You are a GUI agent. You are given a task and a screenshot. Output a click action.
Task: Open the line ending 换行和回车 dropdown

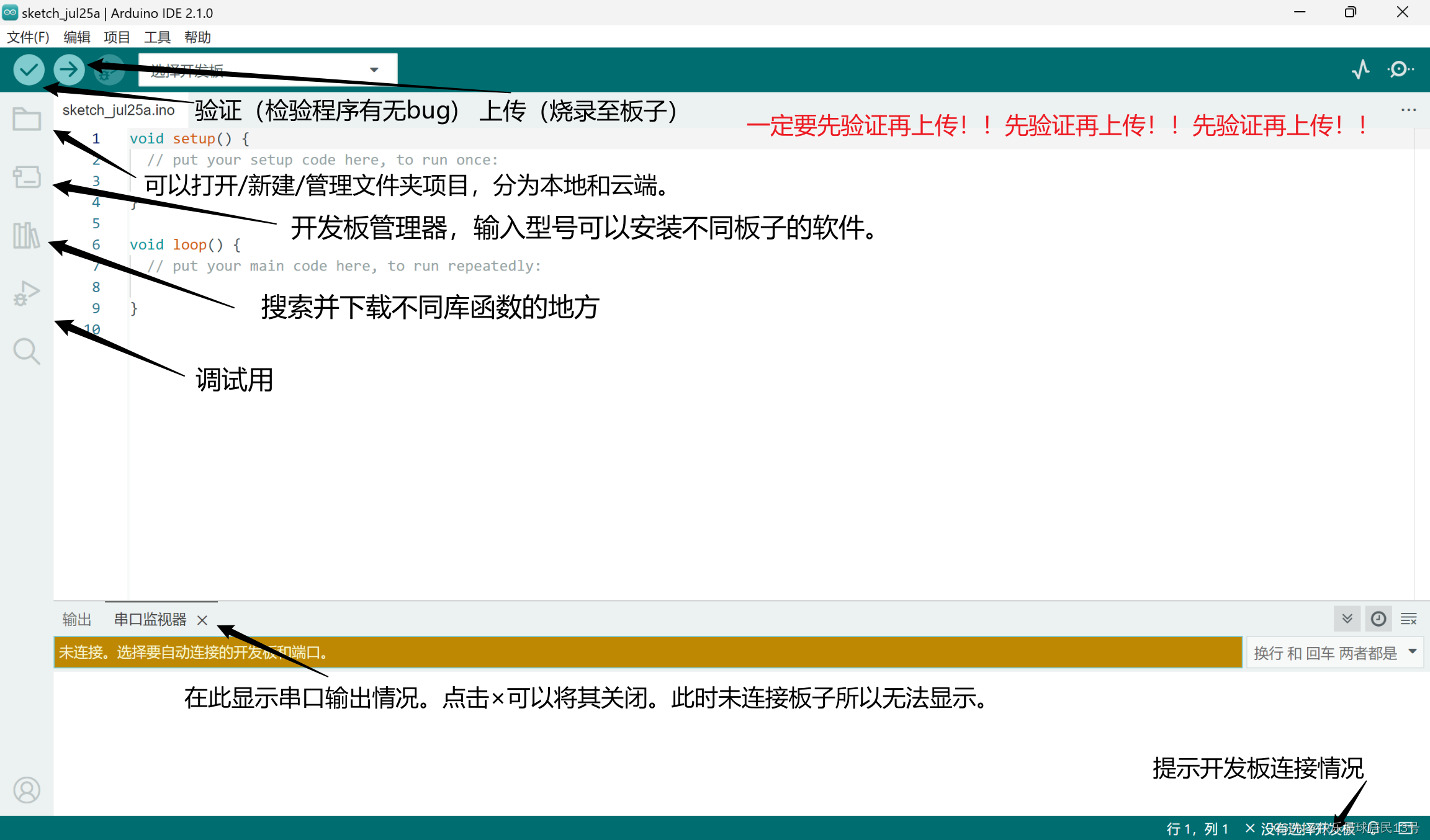(x=1334, y=653)
